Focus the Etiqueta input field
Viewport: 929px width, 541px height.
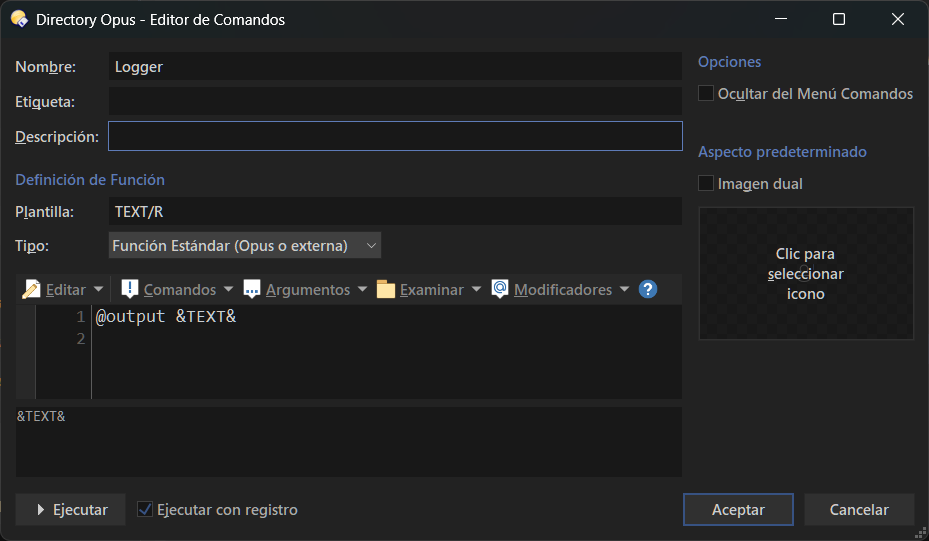[395, 101]
